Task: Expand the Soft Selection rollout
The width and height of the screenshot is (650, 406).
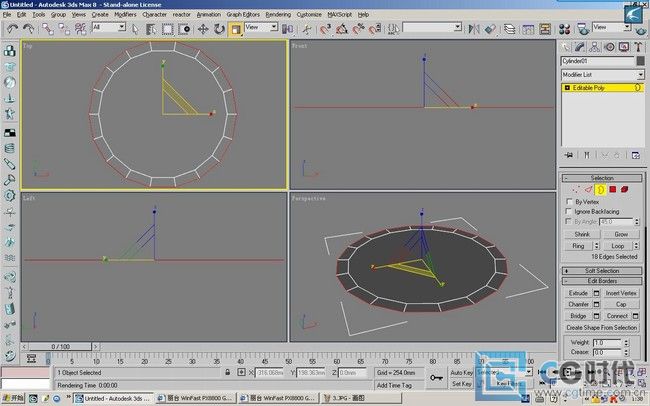Action: tap(602, 271)
